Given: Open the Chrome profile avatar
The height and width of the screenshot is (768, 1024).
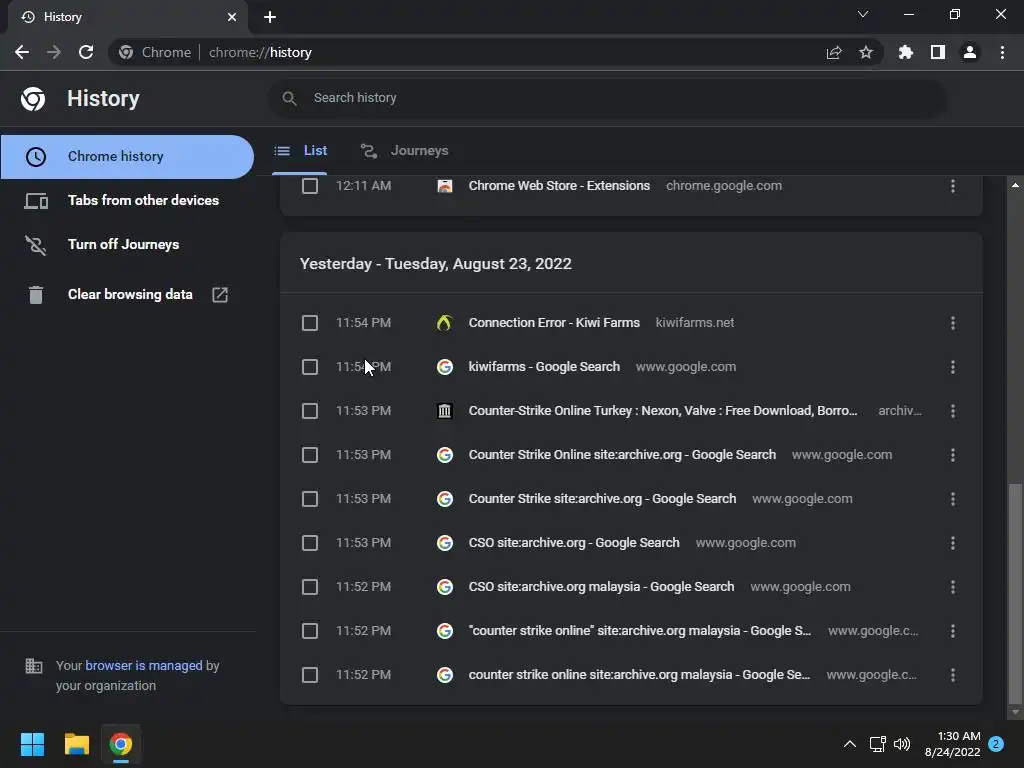Looking at the screenshot, I should click(x=970, y=52).
